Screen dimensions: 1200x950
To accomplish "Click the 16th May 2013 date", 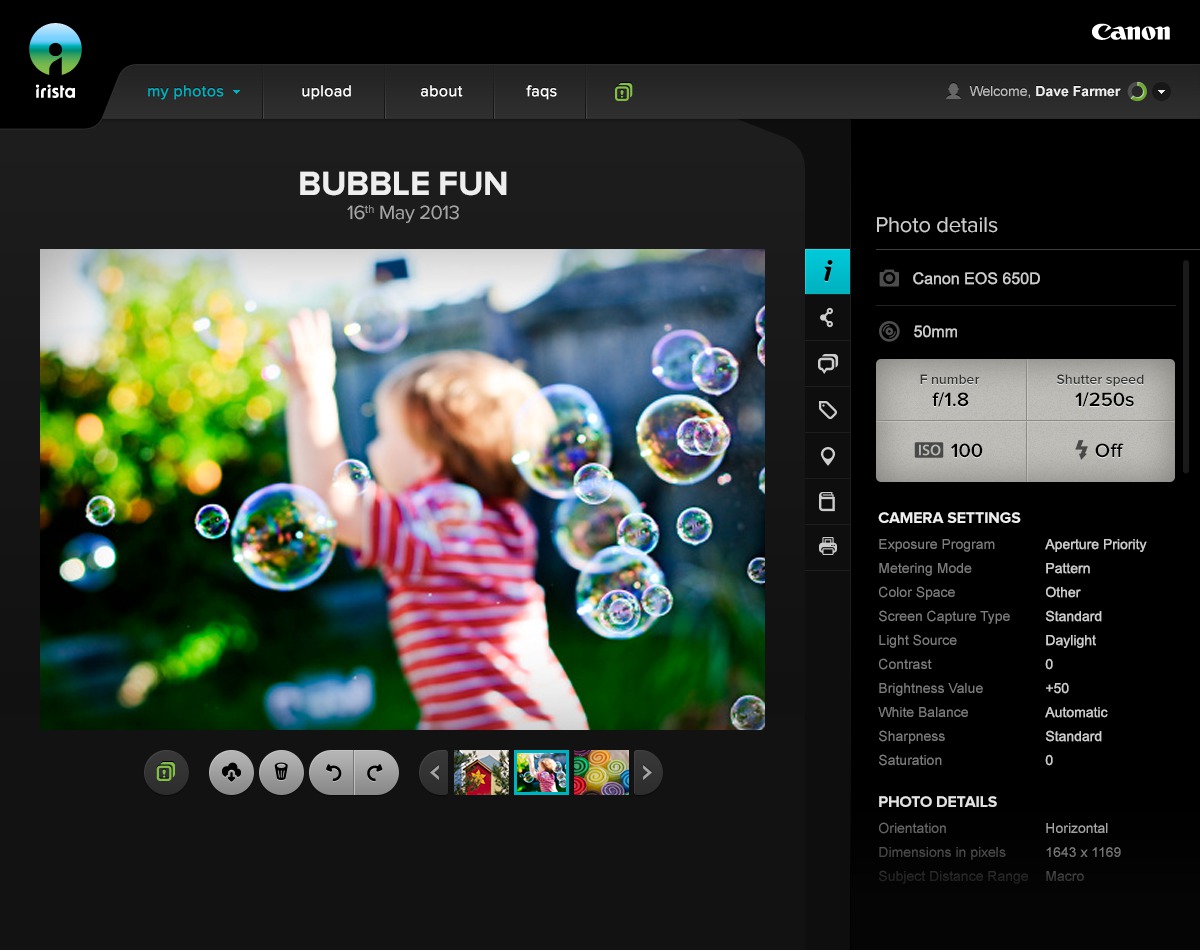I will click(403, 212).
